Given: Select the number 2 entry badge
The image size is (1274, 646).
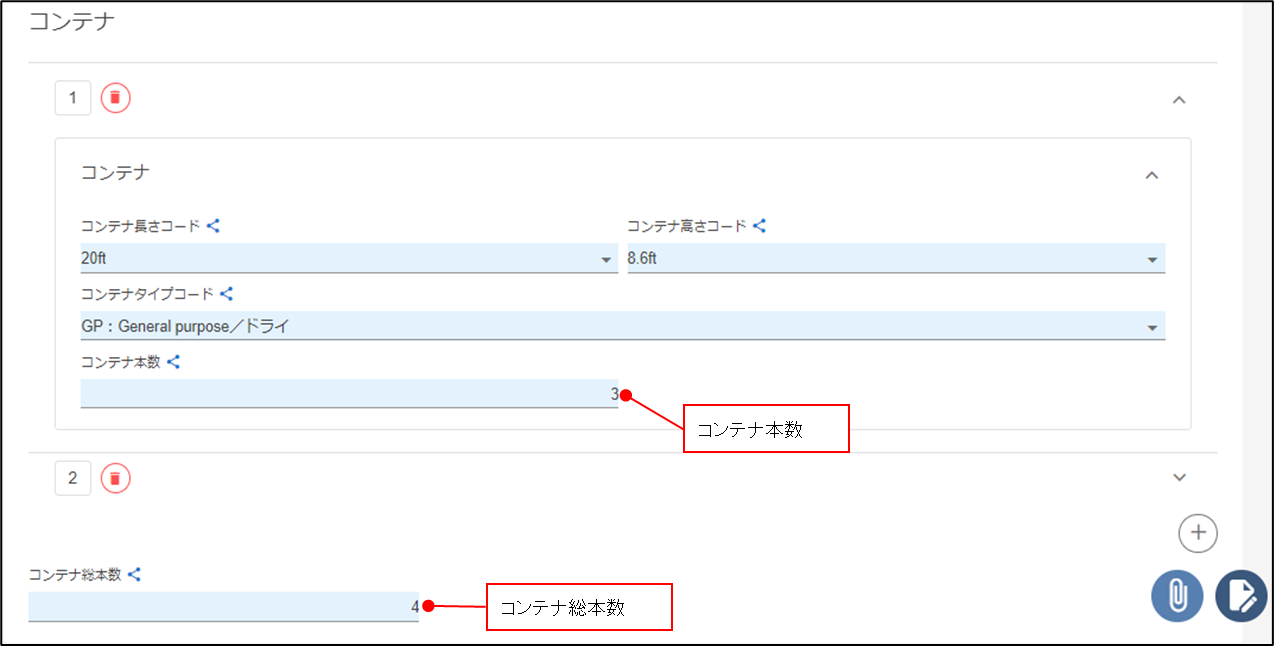Looking at the screenshot, I should [x=72, y=478].
